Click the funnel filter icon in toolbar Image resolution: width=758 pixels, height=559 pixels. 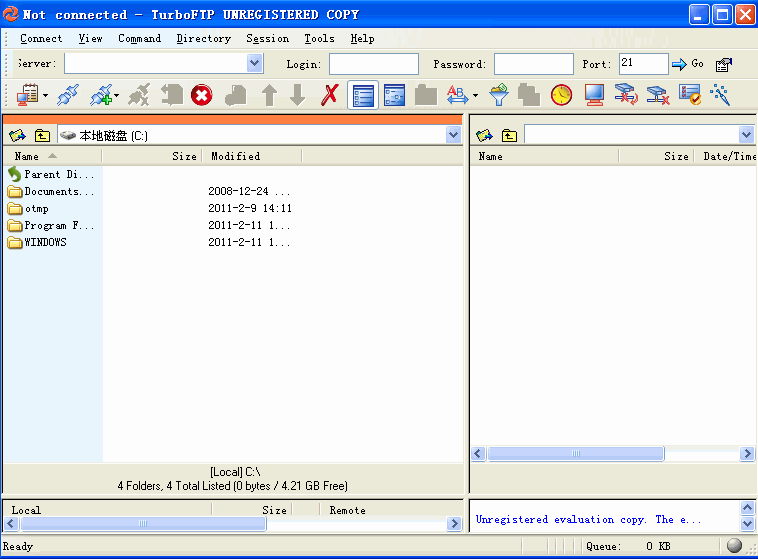click(498, 95)
